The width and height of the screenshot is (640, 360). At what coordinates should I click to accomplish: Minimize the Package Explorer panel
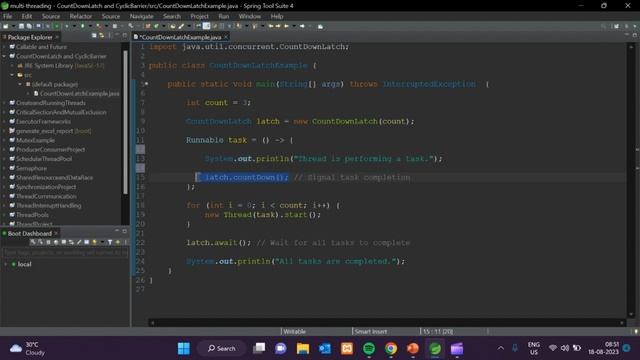(x=117, y=36)
